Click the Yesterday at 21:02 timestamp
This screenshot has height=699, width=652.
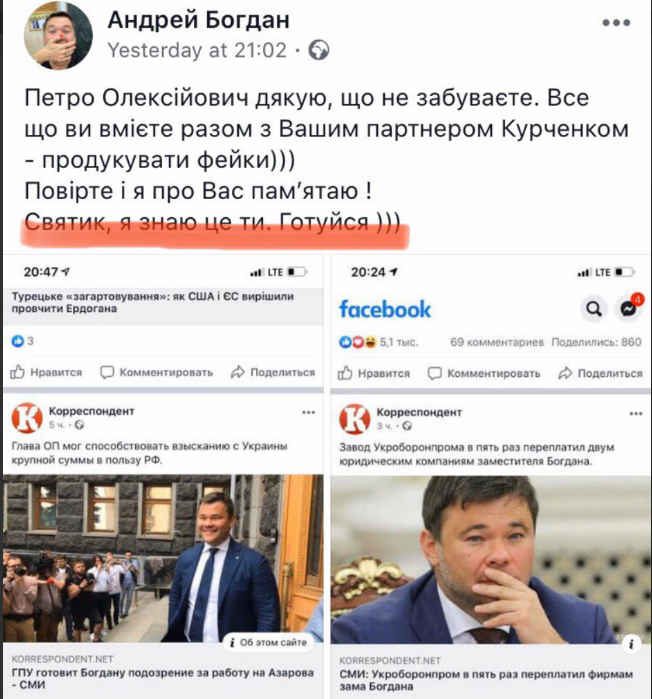197,50
